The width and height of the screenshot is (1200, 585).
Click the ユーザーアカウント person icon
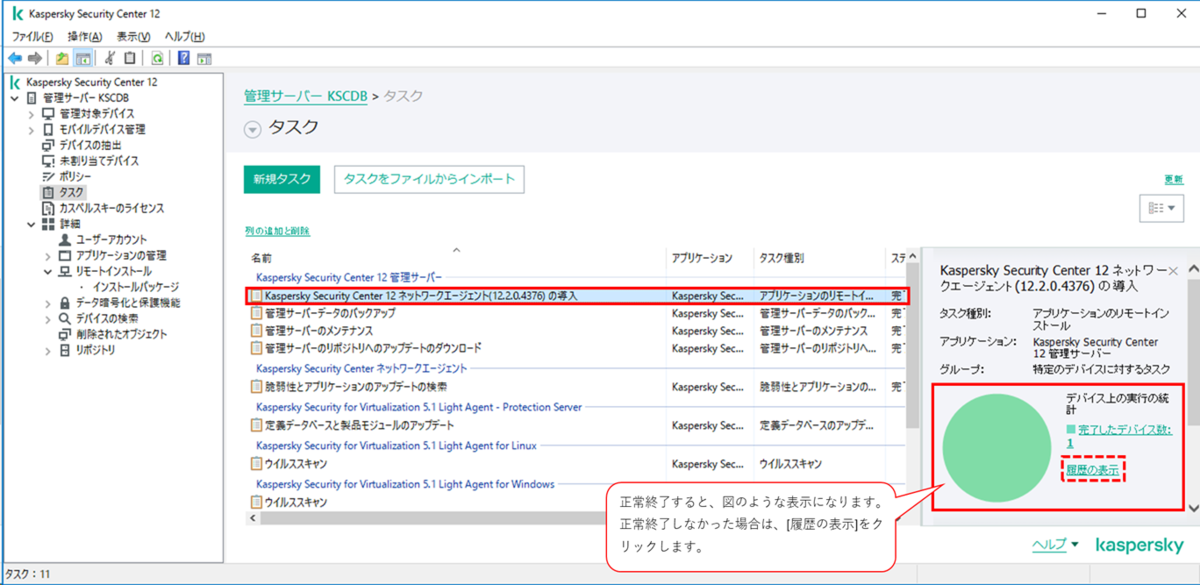(65, 240)
